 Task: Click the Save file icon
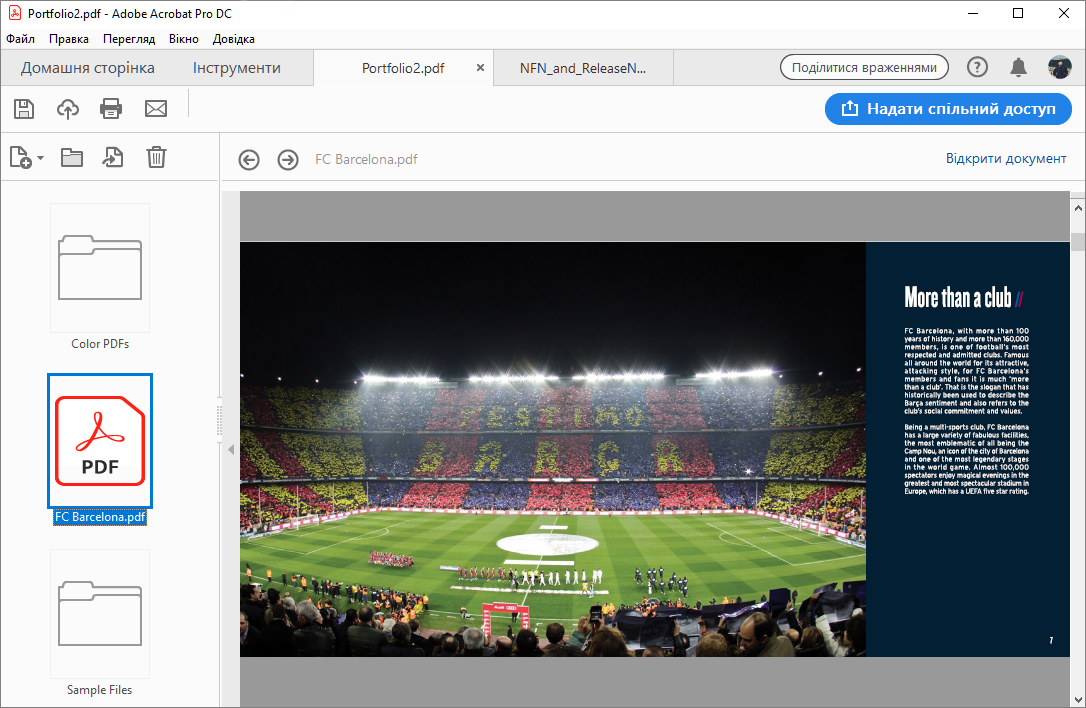click(x=24, y=109)
